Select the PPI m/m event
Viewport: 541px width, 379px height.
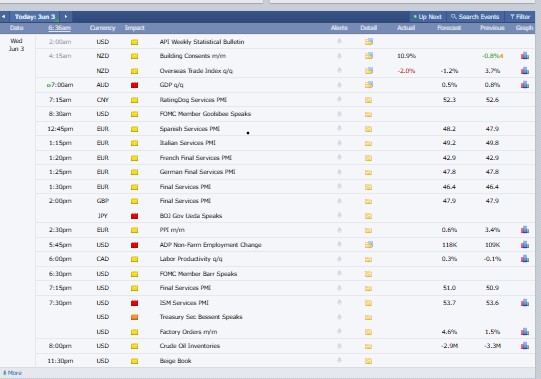click(172, 230)
